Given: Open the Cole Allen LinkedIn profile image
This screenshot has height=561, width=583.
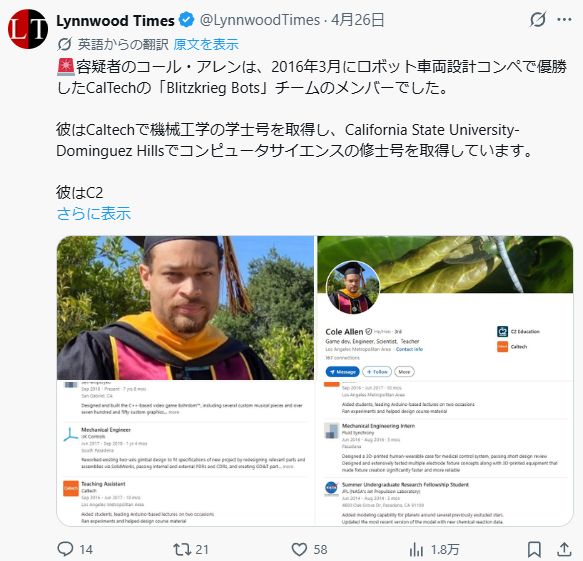Looking at the screenshot, I should pyautogui.click(x=445, y=308).
